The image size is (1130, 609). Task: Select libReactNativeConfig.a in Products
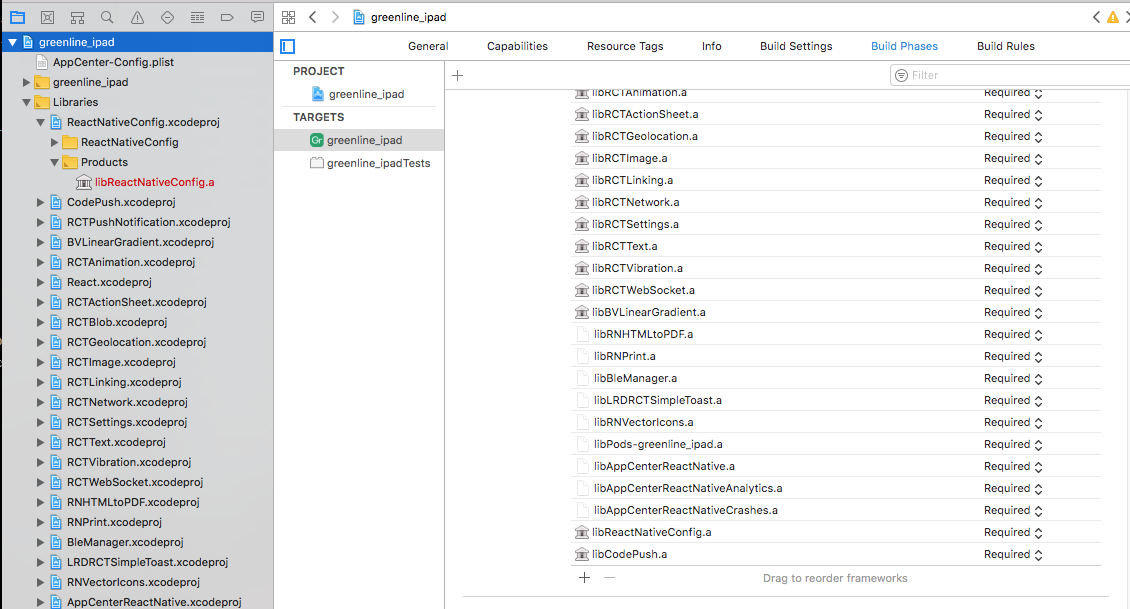pos(154,182)
